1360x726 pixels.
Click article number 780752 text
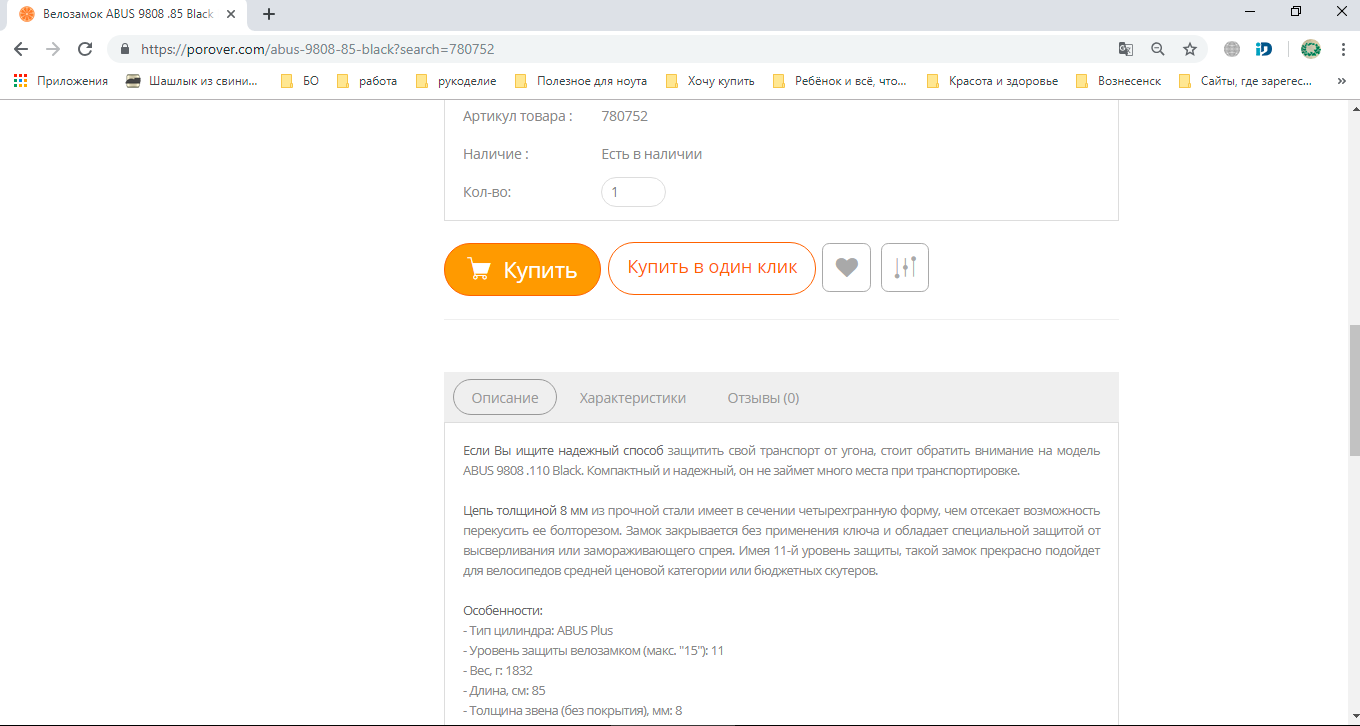pos(625,116)
